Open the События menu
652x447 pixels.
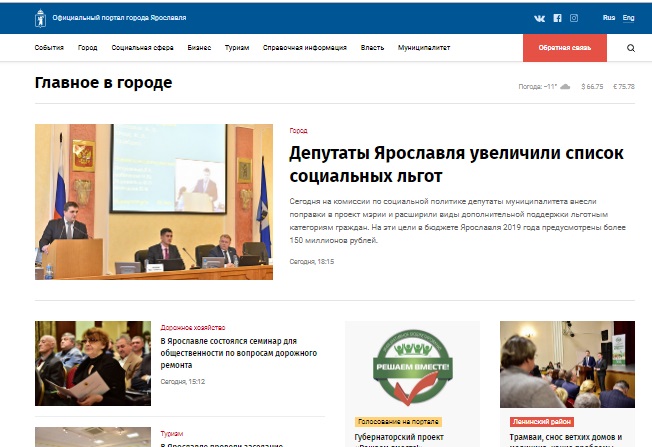[49, 48]
